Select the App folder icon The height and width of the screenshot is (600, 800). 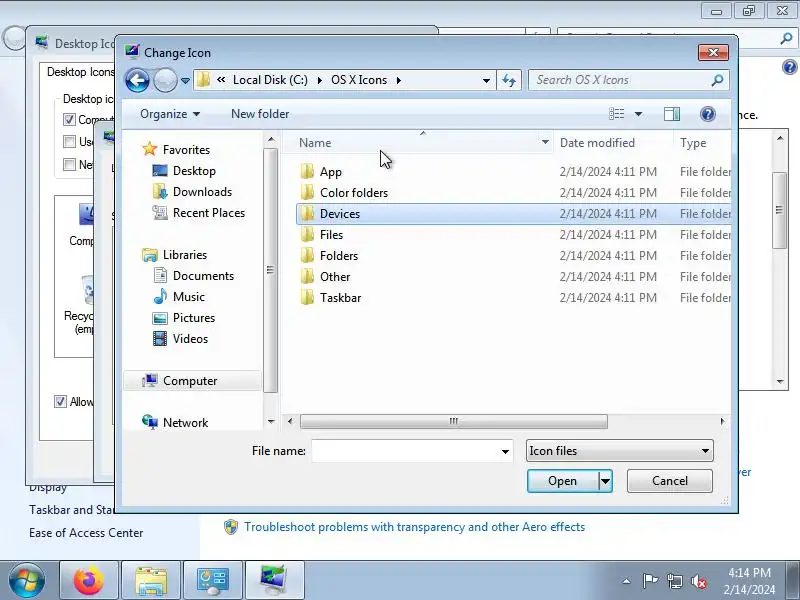point(307,171)
